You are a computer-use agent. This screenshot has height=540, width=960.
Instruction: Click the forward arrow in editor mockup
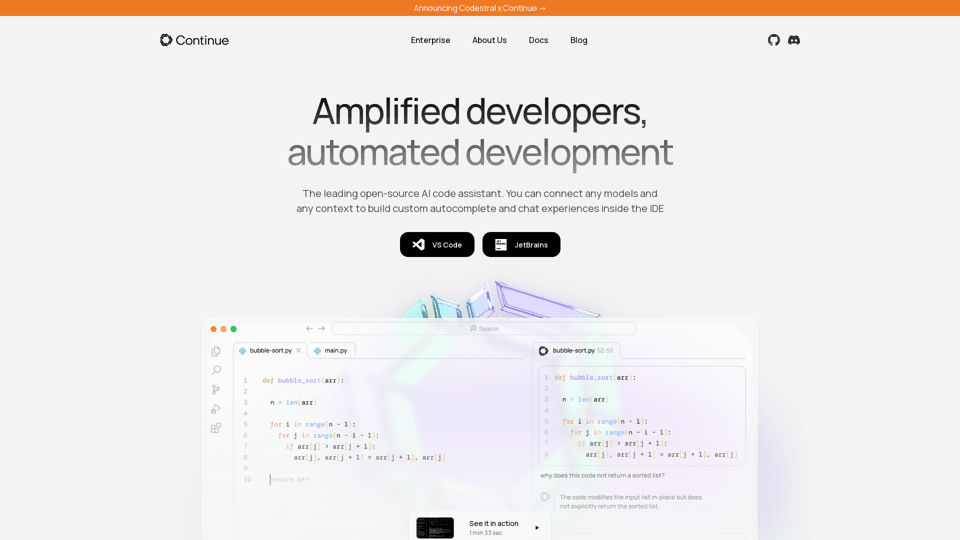coord(321,329)
